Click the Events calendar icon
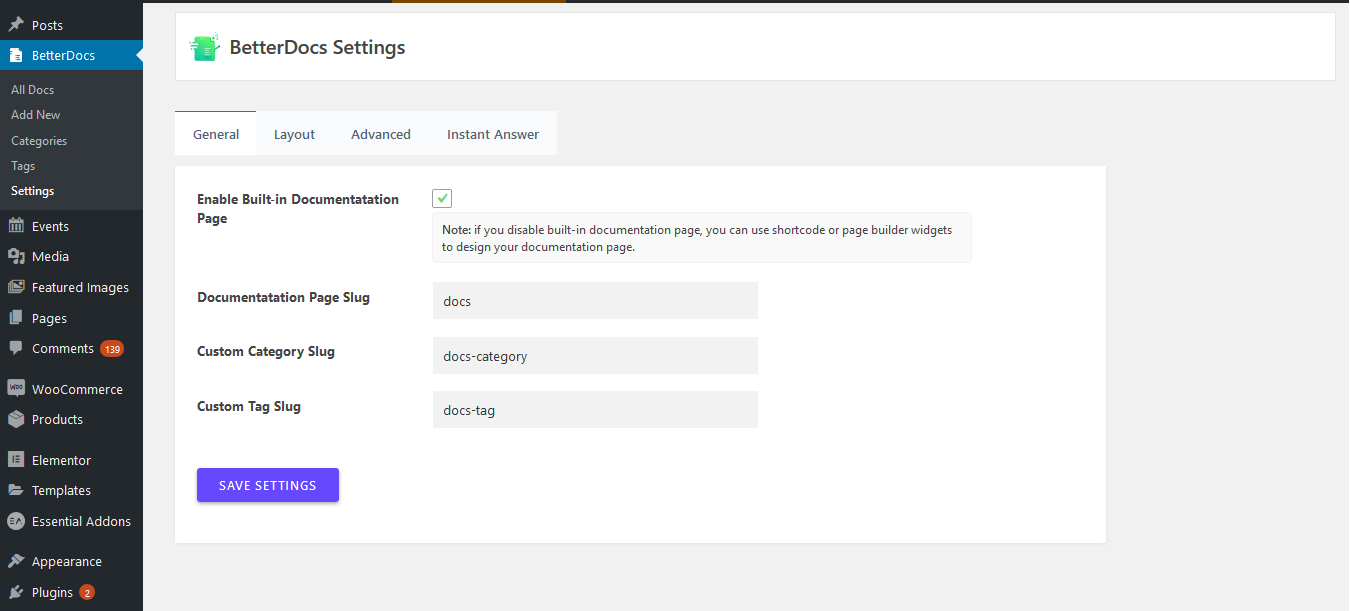The width and height of the screenshot is (1350, 611). click(x=16, y=226)
